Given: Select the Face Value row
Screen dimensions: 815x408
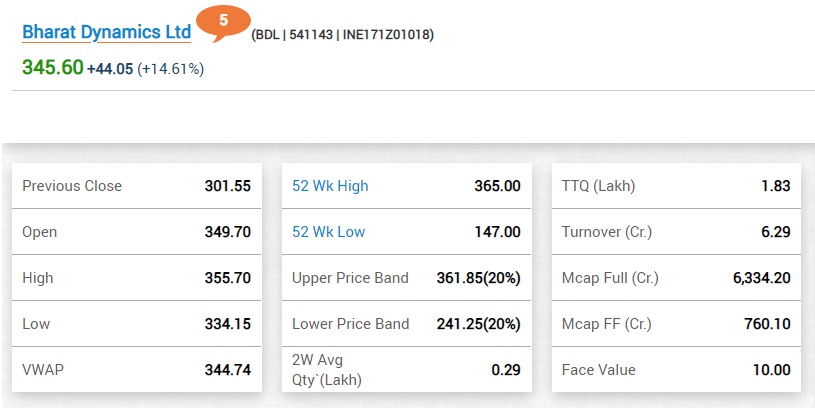Looking at the screenshot, I should pos(676,370).
